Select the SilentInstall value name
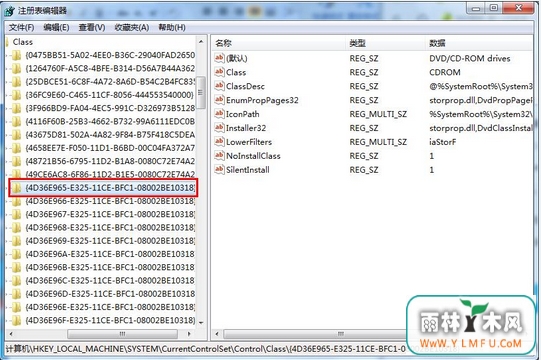The height and width of the screenshot is (360, 541). pyautogui.click(x=248, y=170)
